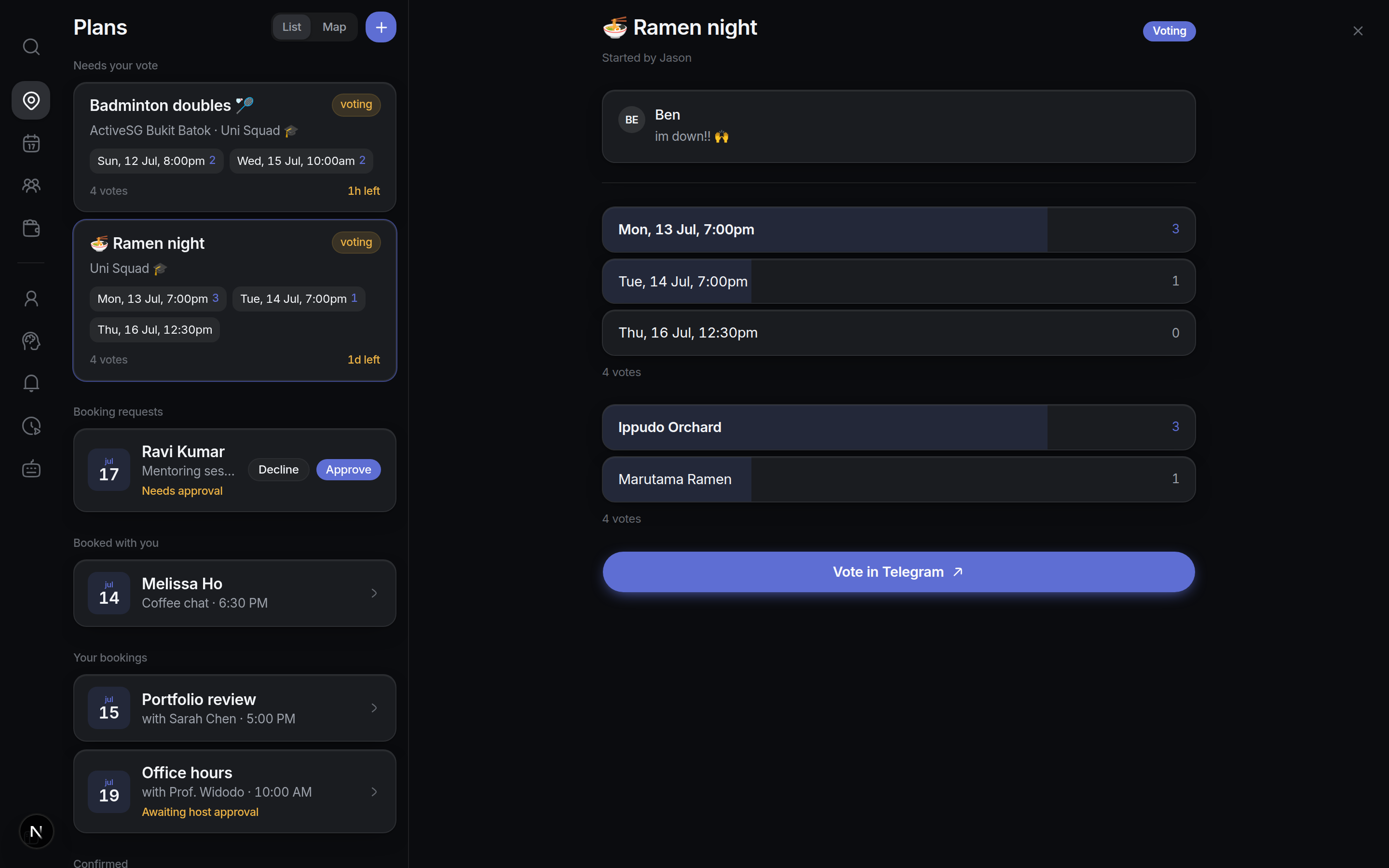Click '1d left' on Ramen night card
The height and width of the screenshot is (868, 1389).
(x=363, y=359)
